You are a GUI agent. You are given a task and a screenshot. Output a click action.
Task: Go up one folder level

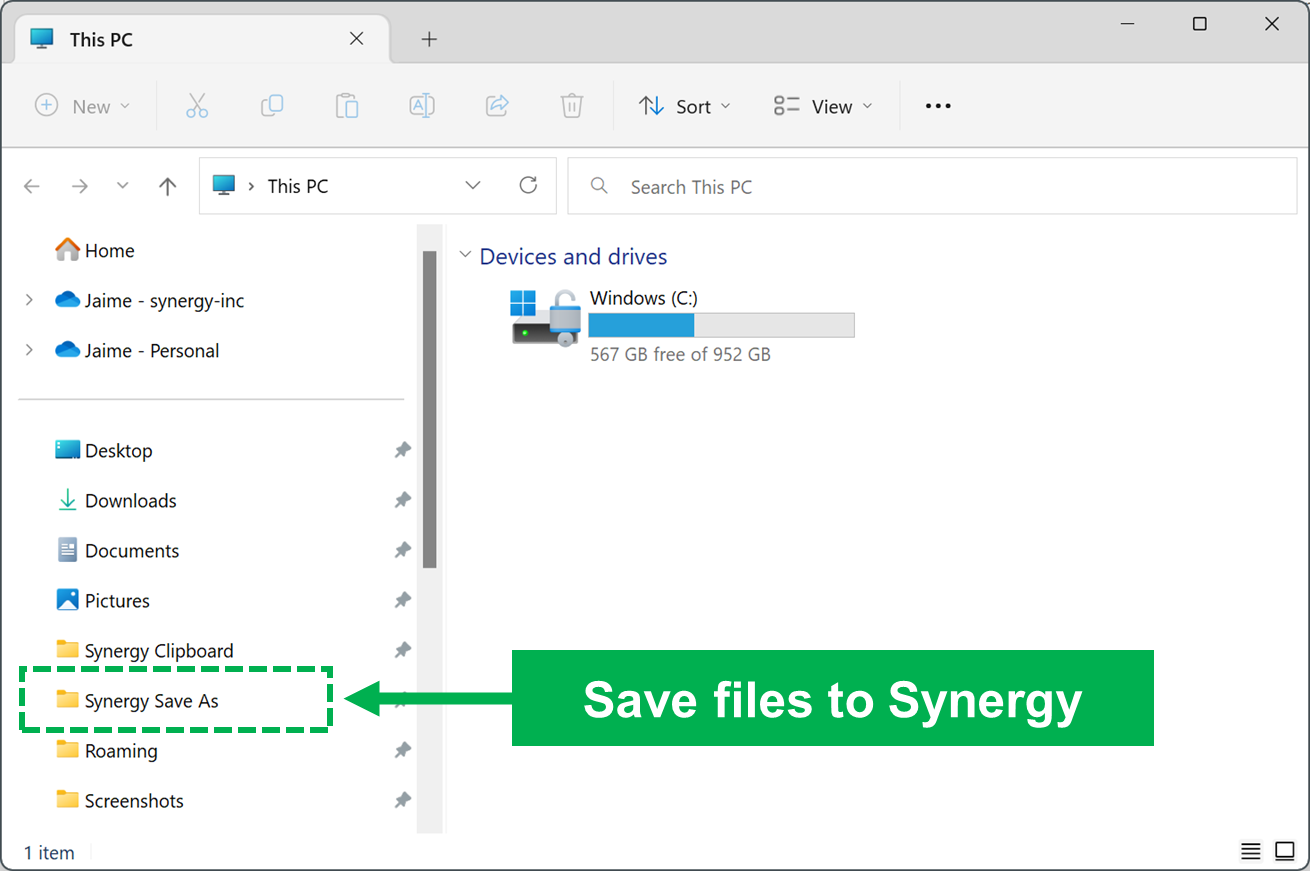168,186
